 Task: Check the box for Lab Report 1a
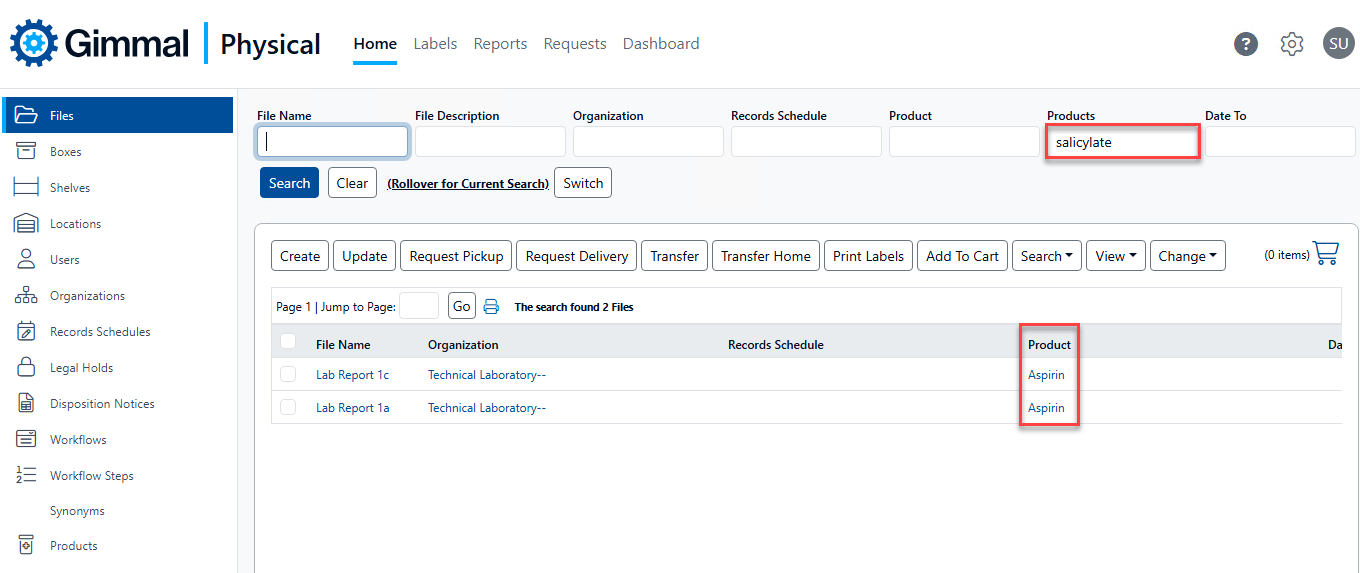[288, 408]
